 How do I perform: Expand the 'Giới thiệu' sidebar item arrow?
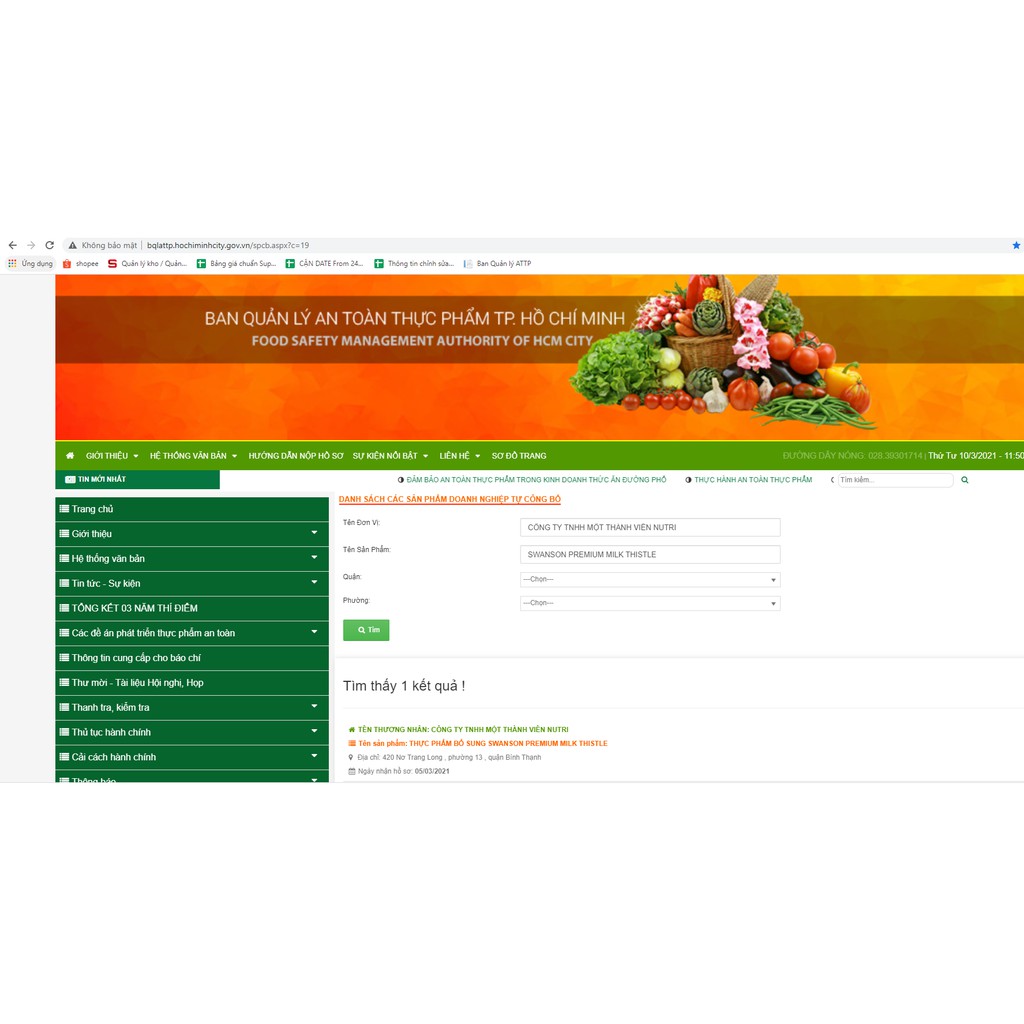coord(314,533)
